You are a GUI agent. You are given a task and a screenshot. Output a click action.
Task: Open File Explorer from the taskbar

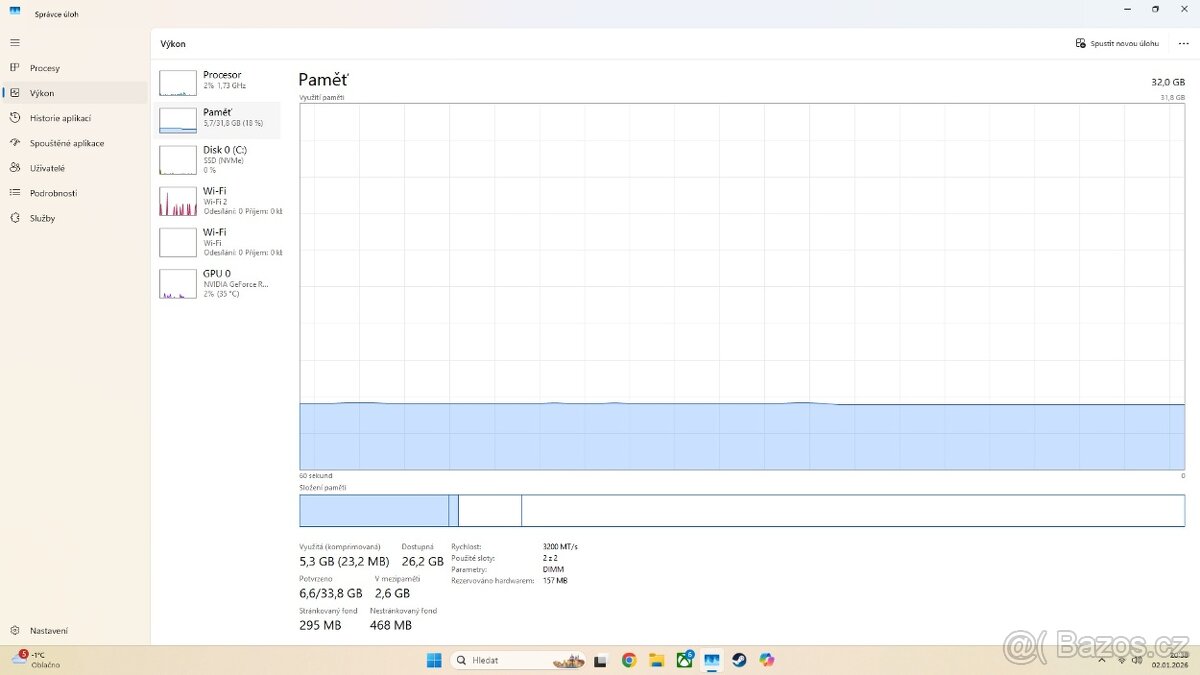657,660
